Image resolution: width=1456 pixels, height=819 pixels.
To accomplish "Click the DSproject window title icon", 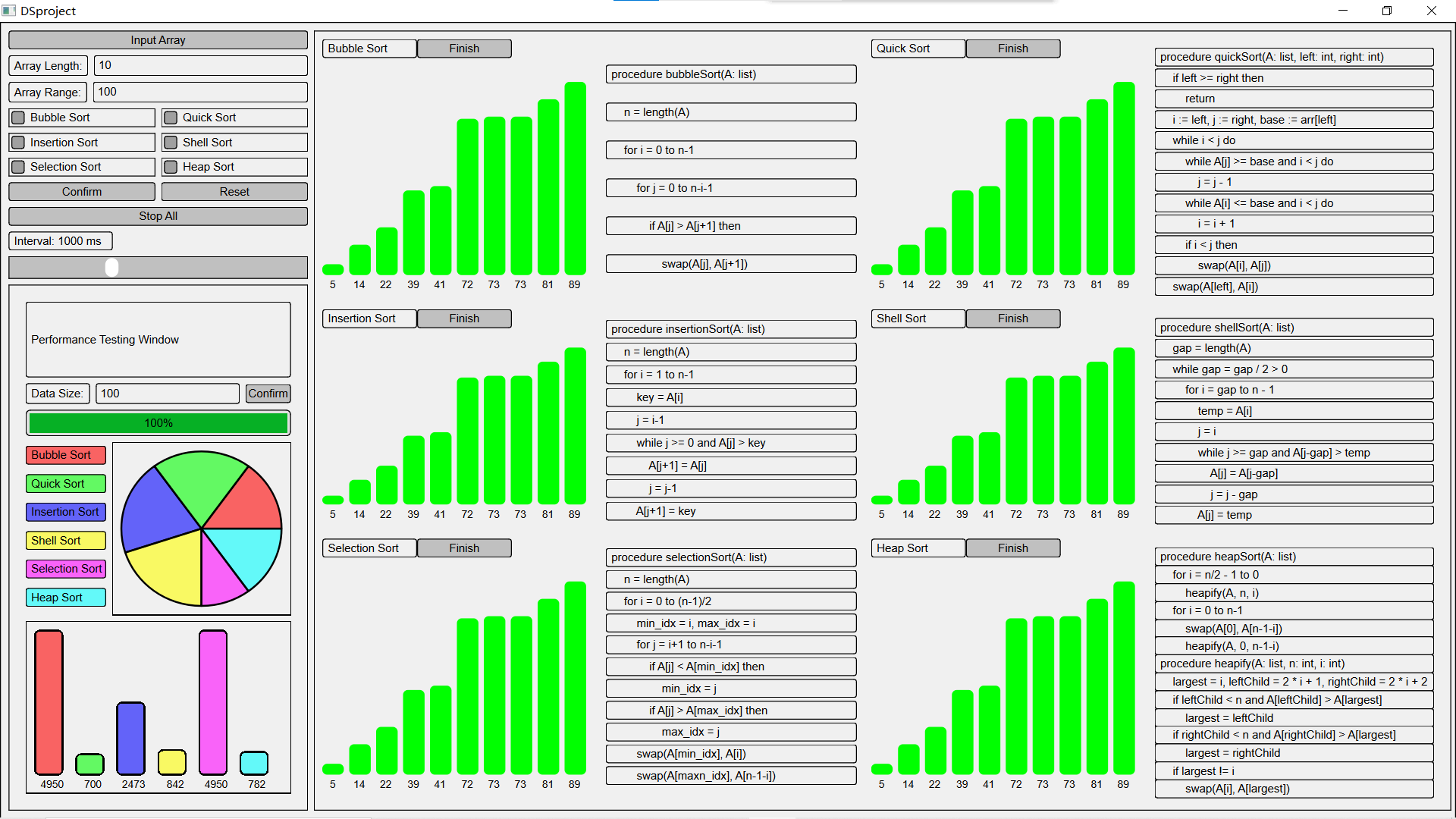I will pos(9,11).
